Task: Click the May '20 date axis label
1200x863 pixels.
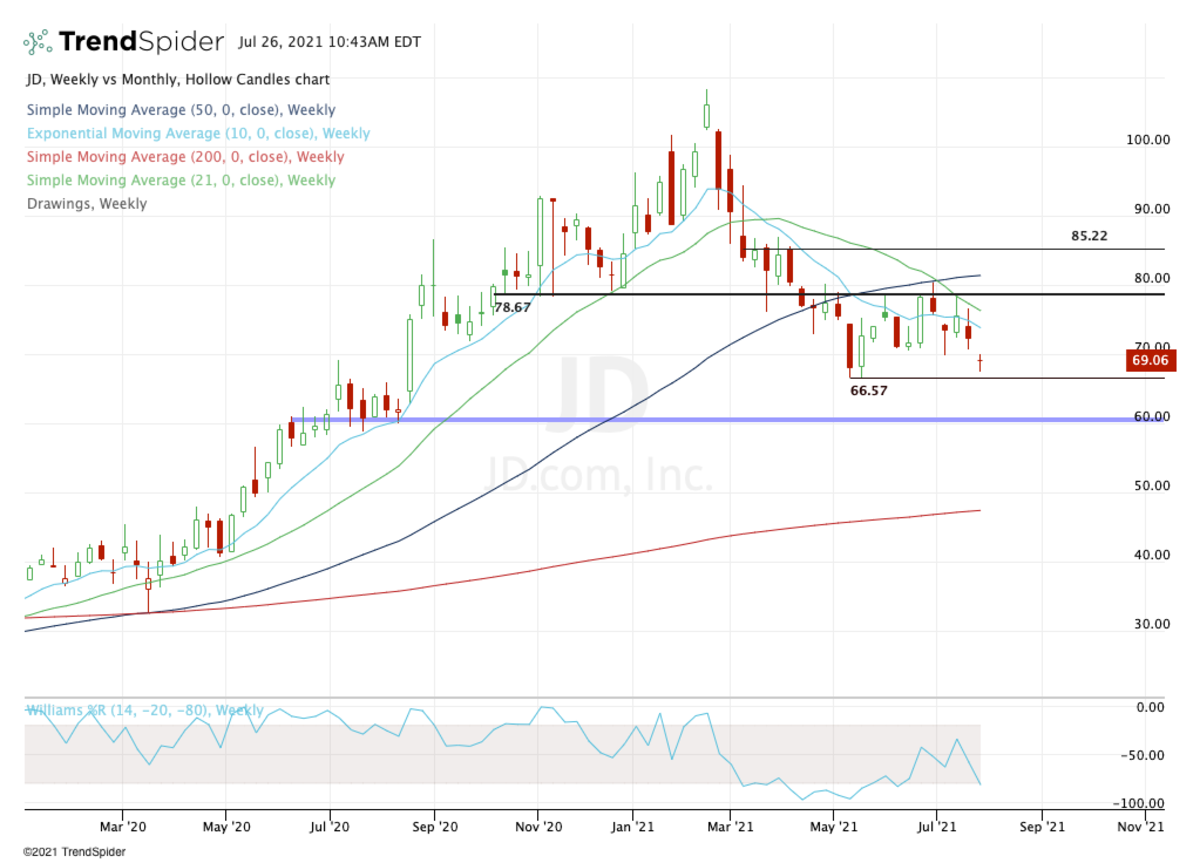Action: click(x=226, y=826)
